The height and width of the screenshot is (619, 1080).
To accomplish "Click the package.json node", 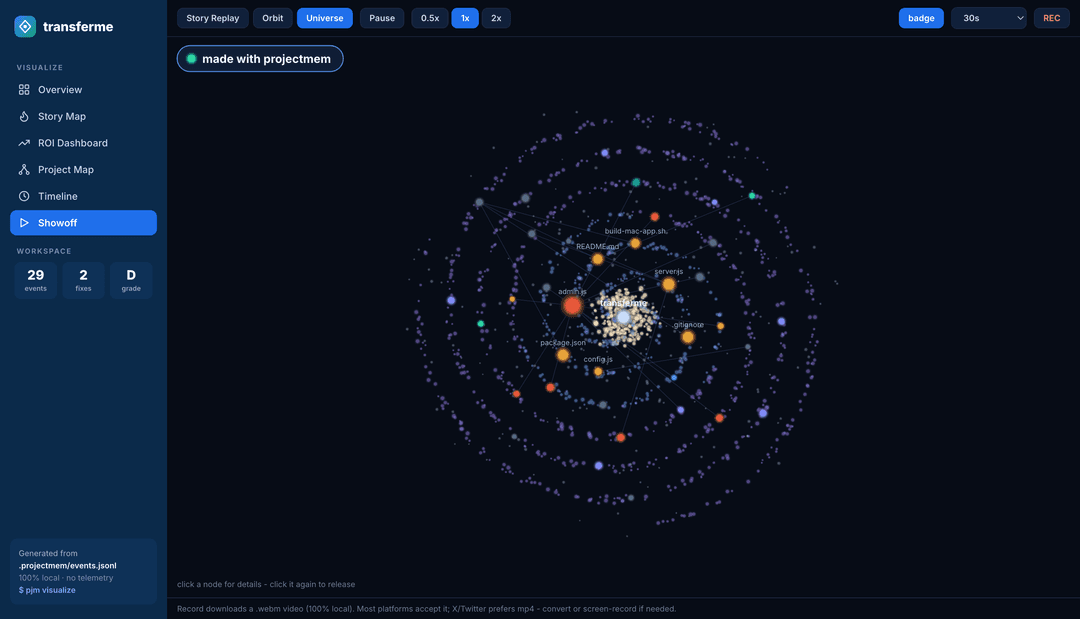I will coord(563,355).
